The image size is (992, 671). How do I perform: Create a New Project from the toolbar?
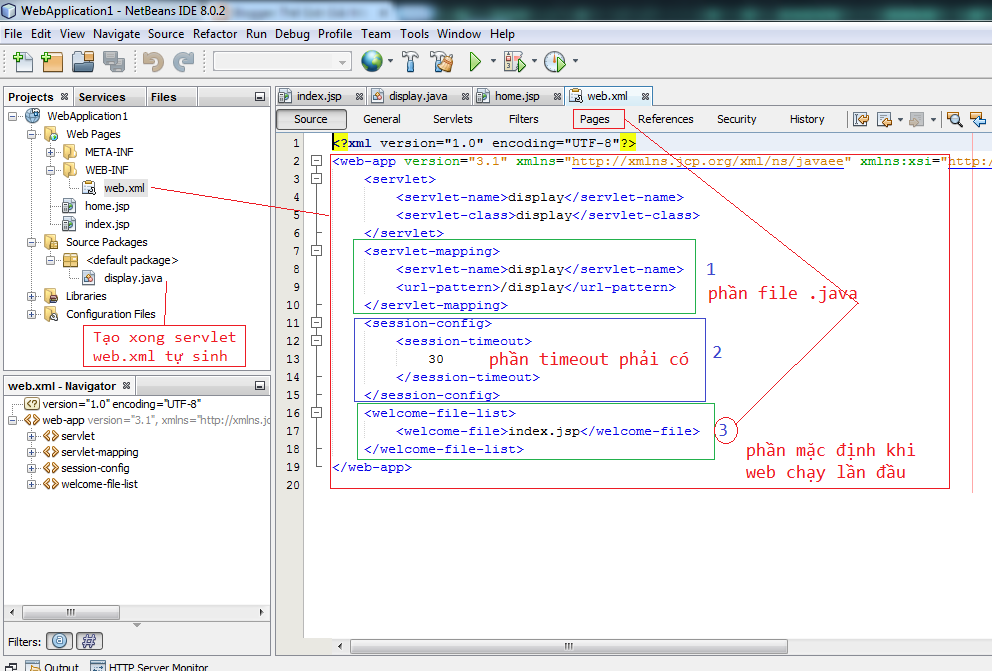tap(51, 61)
